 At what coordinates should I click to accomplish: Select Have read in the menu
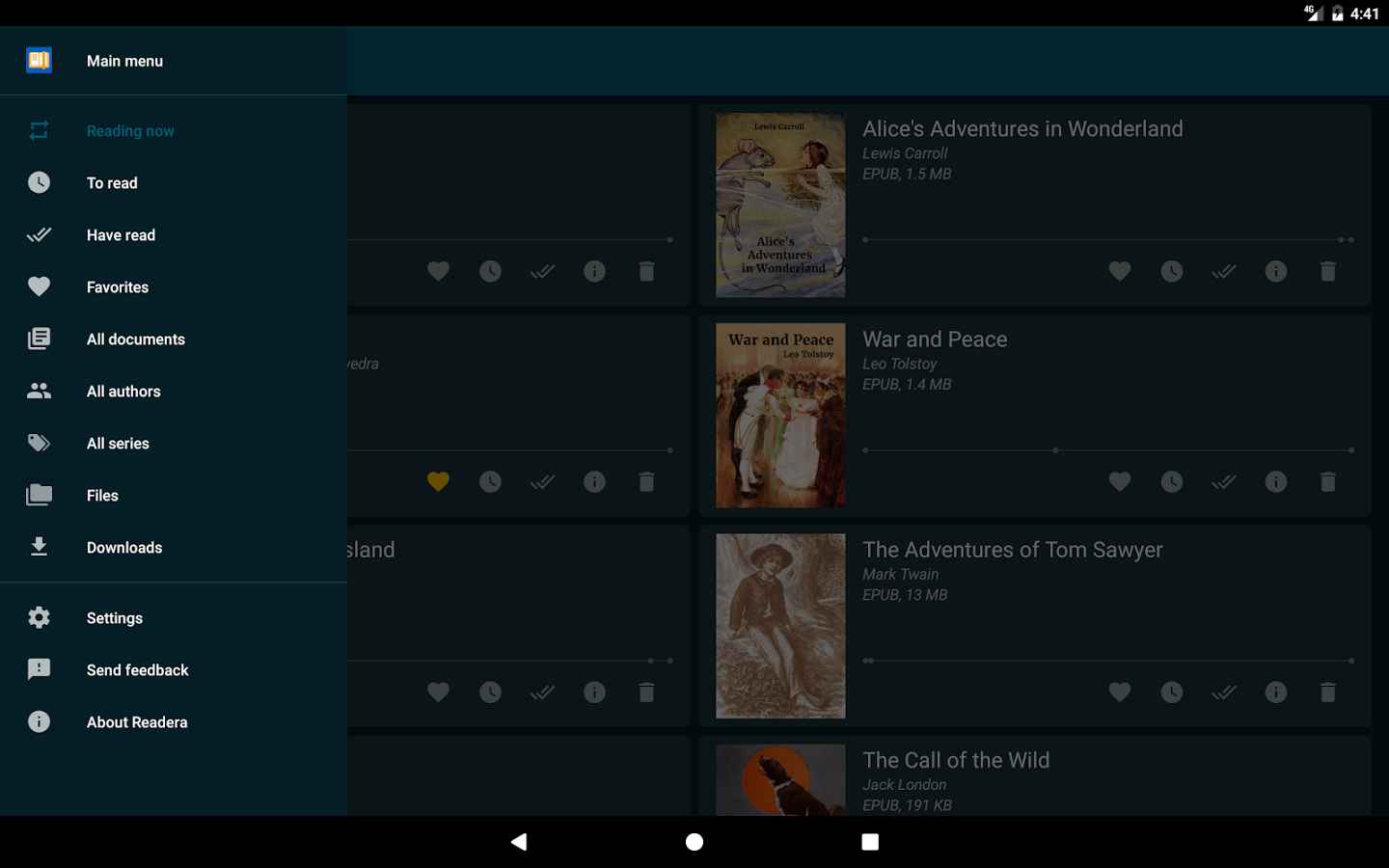174,234
